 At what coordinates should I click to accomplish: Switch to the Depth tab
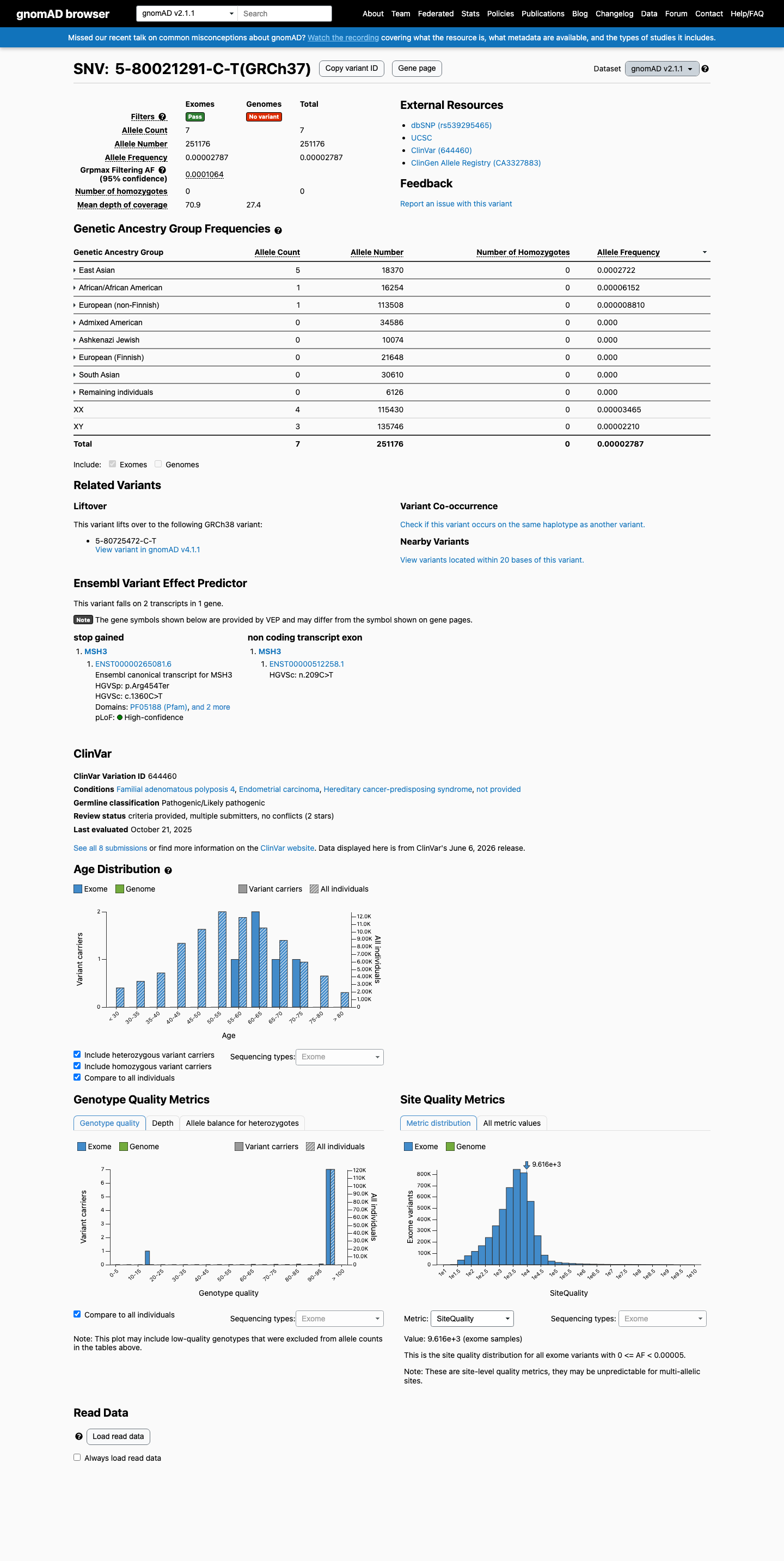tap(162, 1124)
